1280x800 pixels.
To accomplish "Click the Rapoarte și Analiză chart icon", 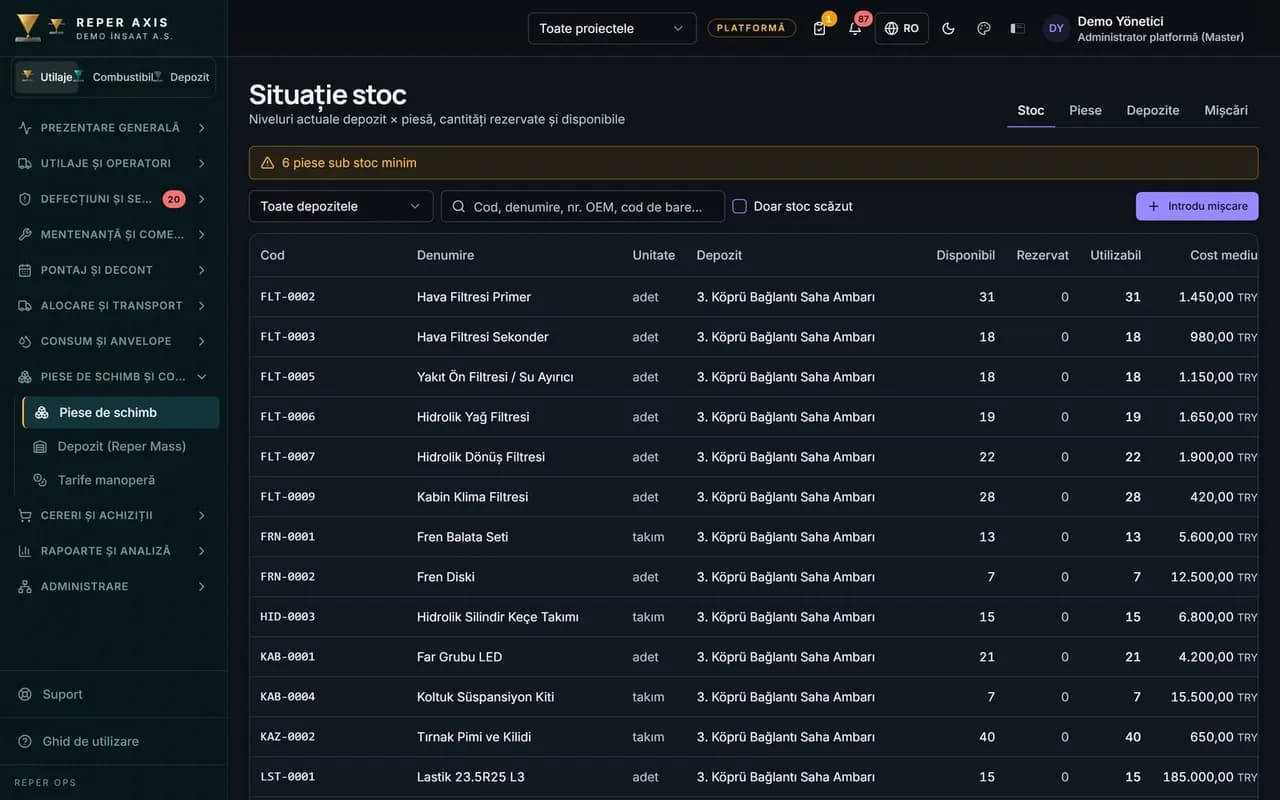I will [25, 551].
